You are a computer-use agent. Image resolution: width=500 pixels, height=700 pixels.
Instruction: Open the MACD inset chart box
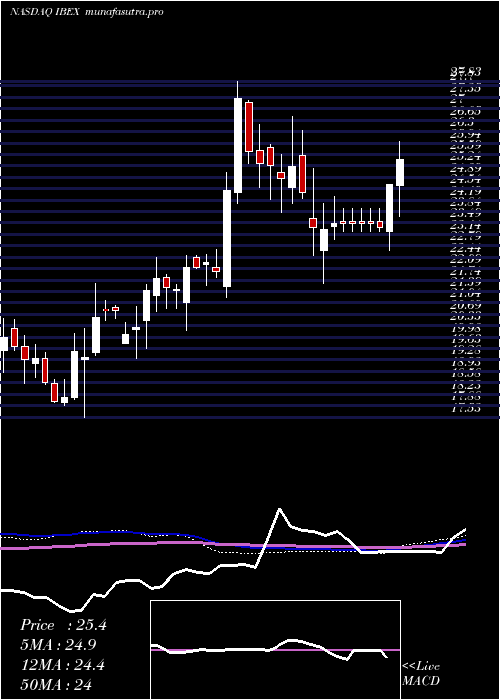[275, 650]
